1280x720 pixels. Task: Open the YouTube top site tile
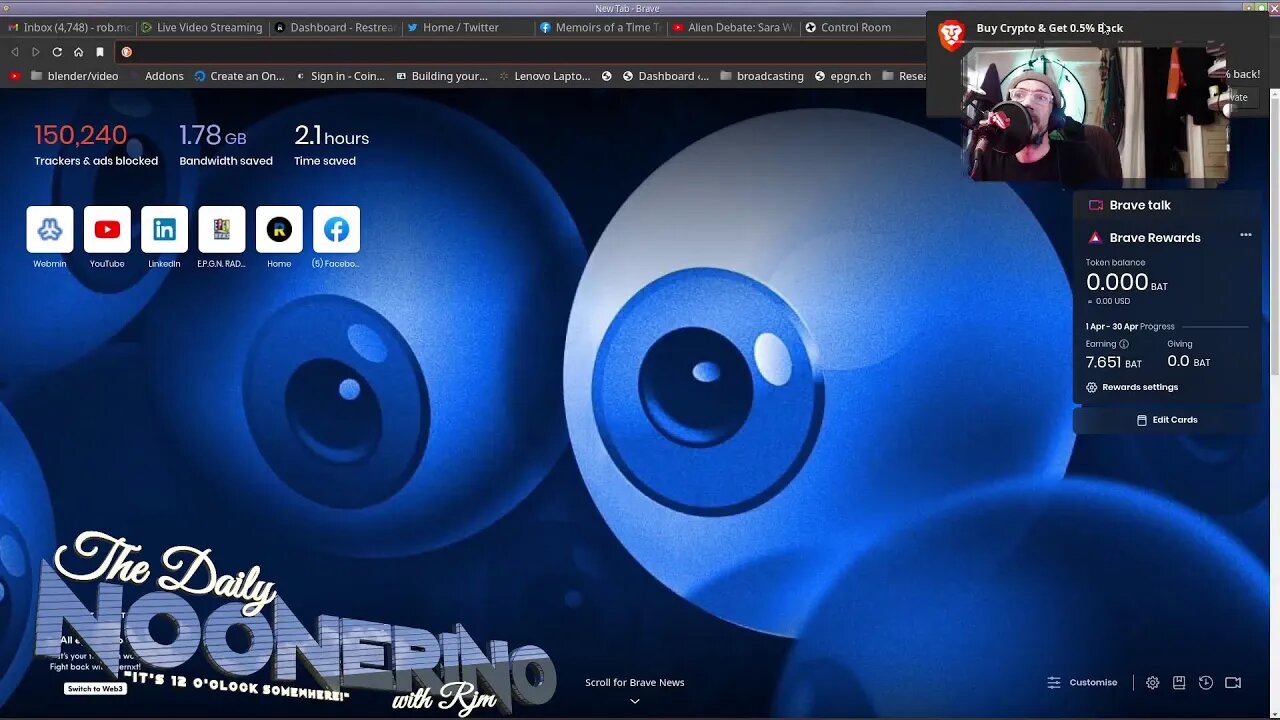(107, 230)
